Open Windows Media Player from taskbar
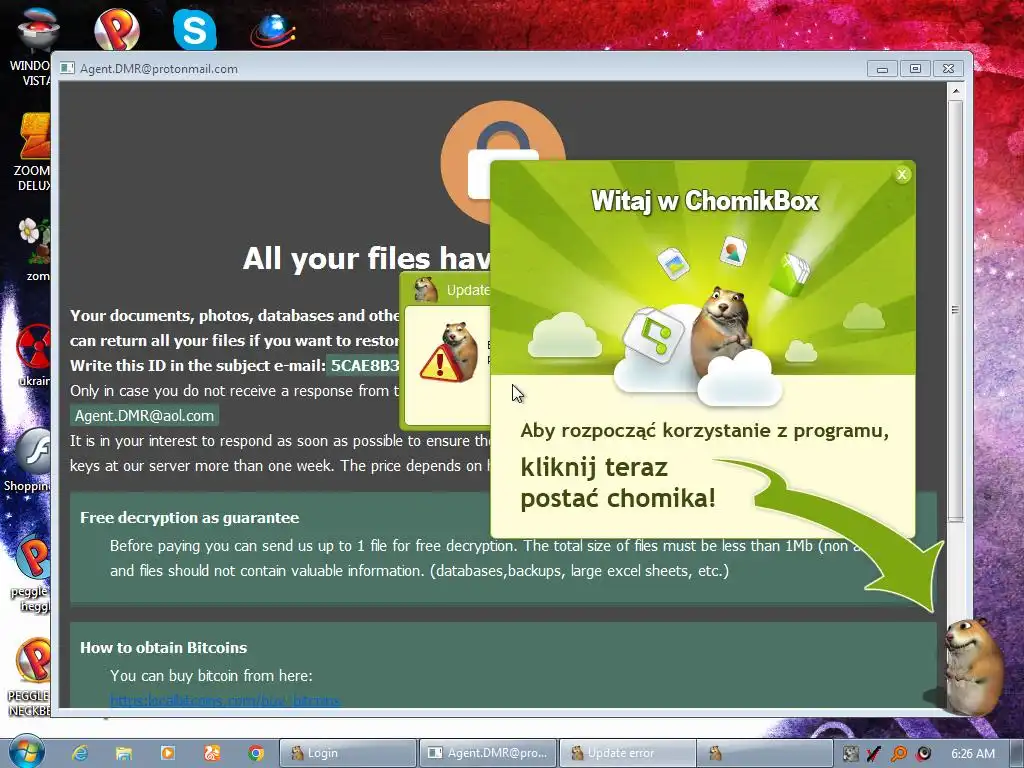This screenshot has height=768, width=1024. 168,753
